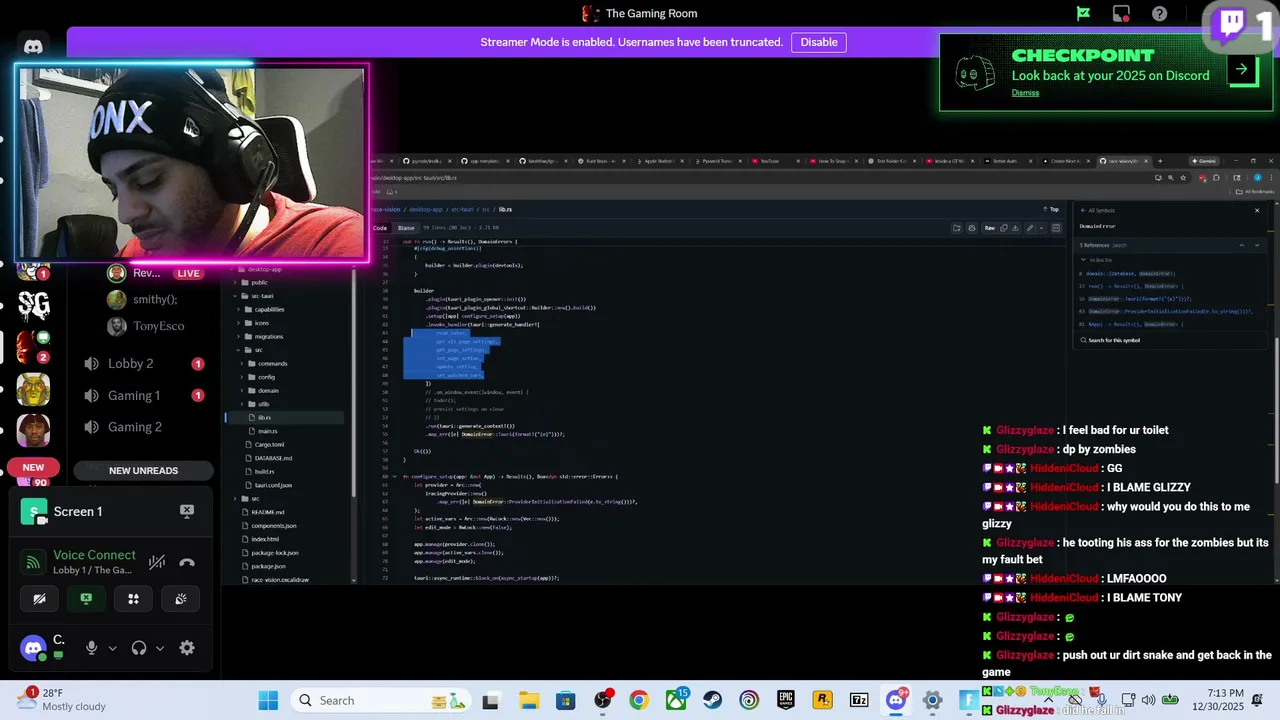Screen dimensions: 1280x720
Task: Click Search for this symbol
Action: click(x=1110, y=340)
